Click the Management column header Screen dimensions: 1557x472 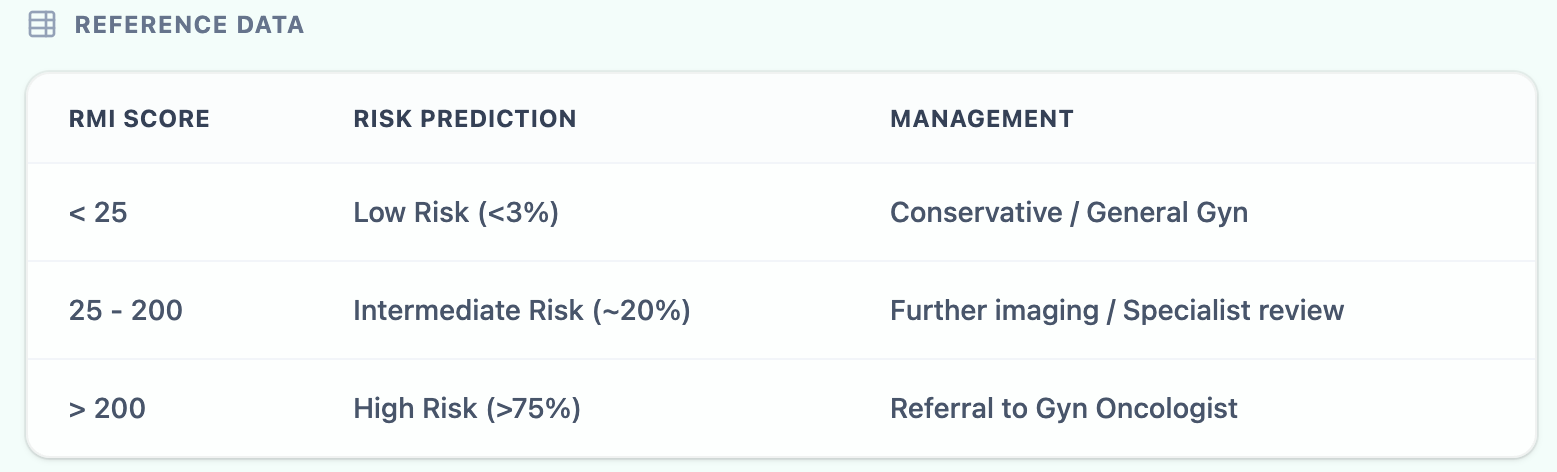[981, 119]
